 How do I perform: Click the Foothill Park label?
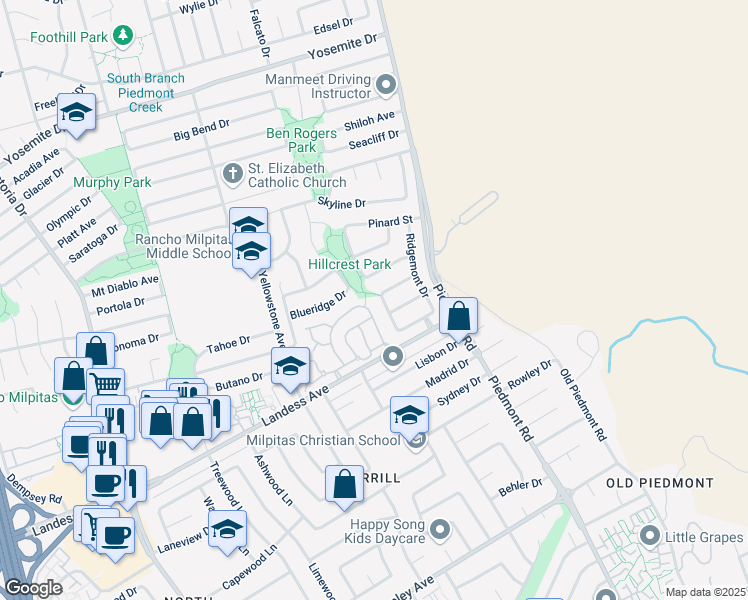69,37
